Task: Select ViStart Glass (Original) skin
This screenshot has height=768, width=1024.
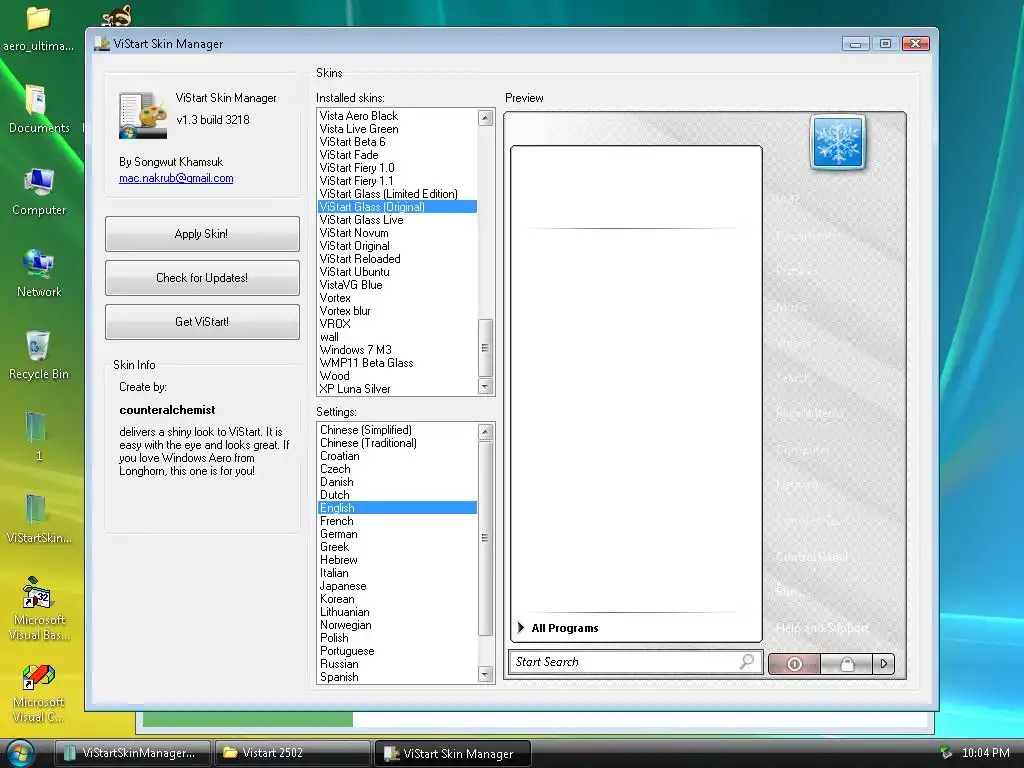Action: (398, 207)
